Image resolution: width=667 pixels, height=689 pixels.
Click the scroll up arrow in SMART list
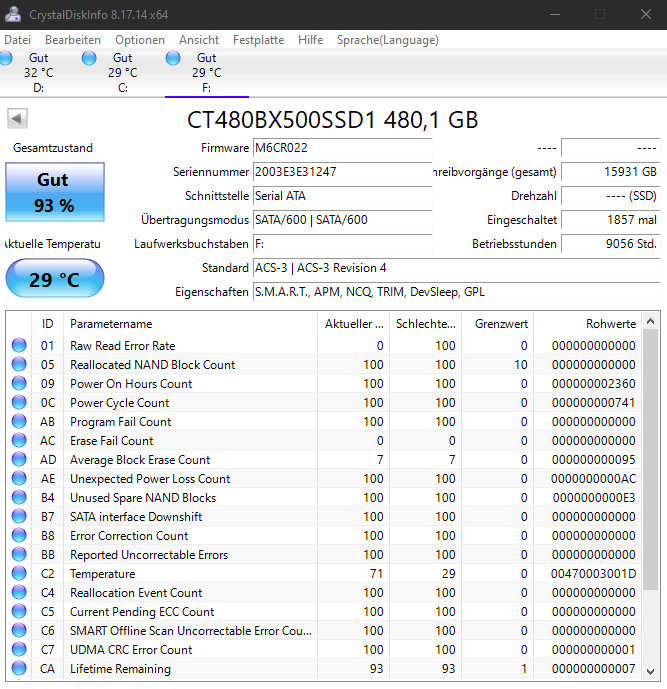[651, 321]
